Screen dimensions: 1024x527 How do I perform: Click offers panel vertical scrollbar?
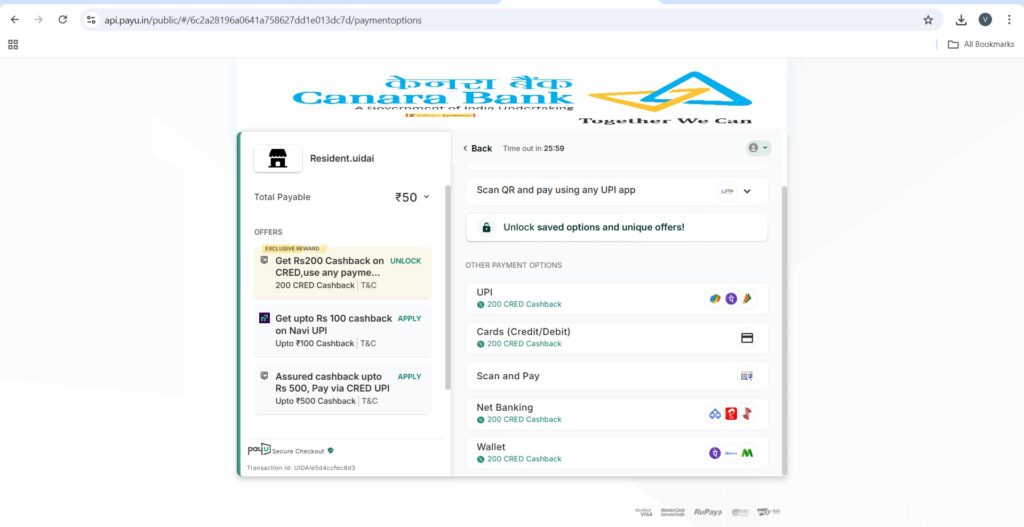(447, 287)
